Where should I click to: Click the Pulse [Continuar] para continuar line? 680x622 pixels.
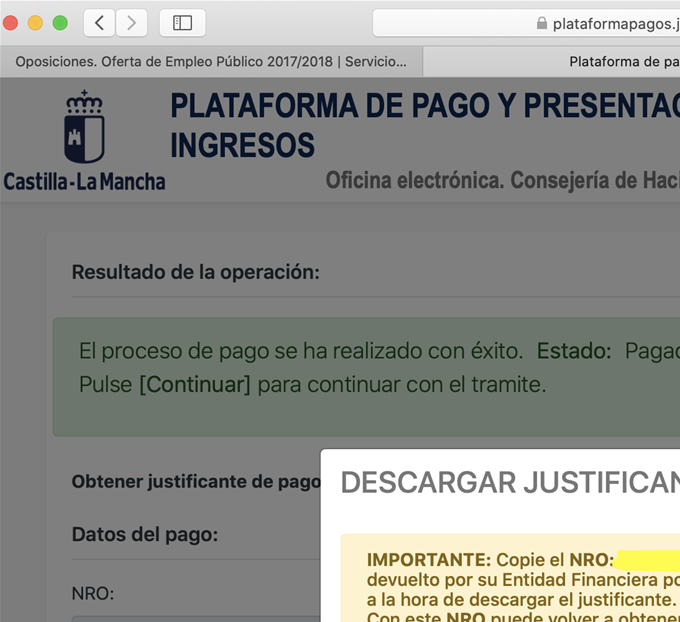pos(312,385)
